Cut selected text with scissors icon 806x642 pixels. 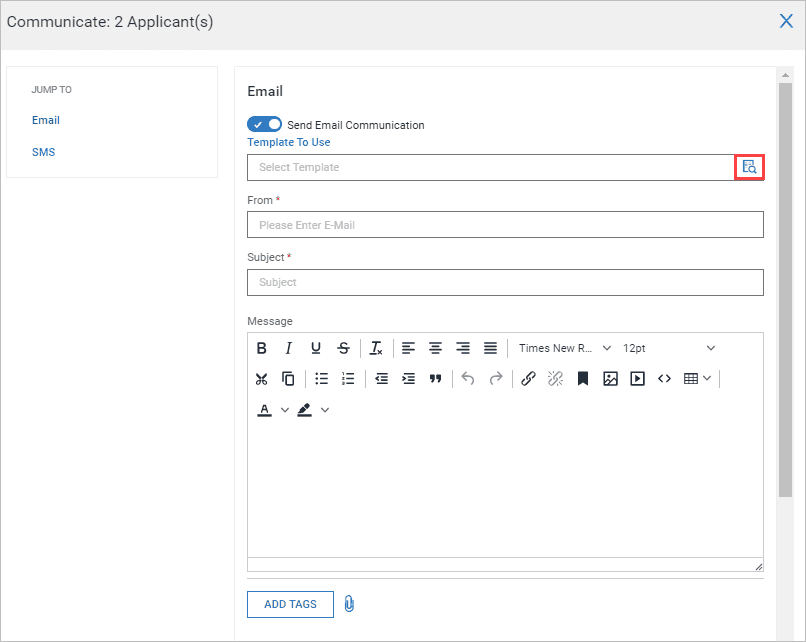coord(261,379)
